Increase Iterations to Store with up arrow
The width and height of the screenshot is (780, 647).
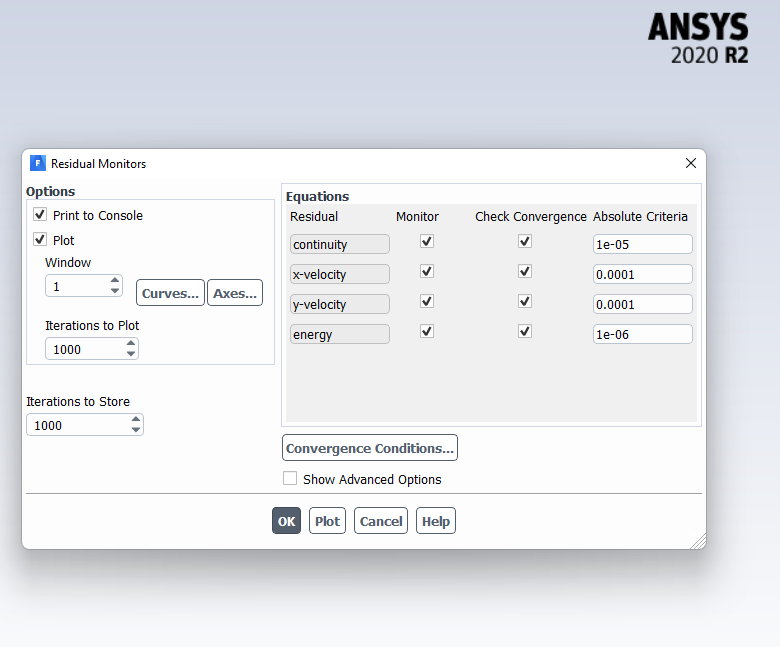point(136,420)
